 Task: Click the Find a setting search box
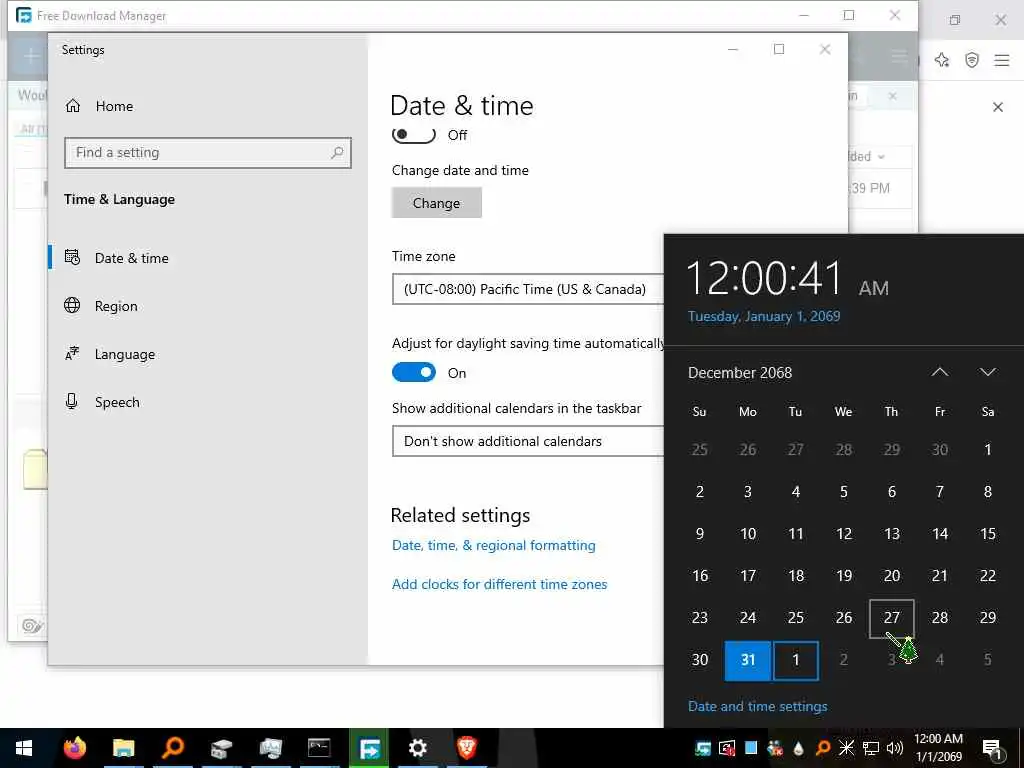(x=208, y=153)
